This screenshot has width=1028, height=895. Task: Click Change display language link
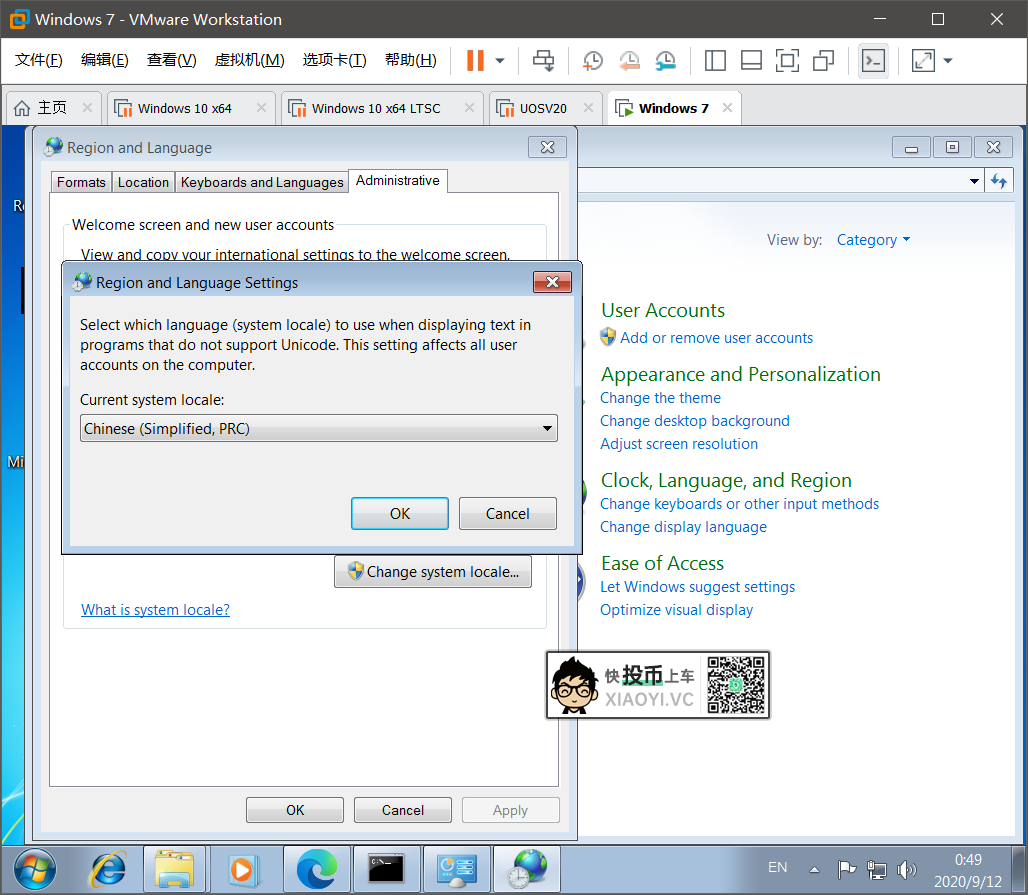pos(683,527)
